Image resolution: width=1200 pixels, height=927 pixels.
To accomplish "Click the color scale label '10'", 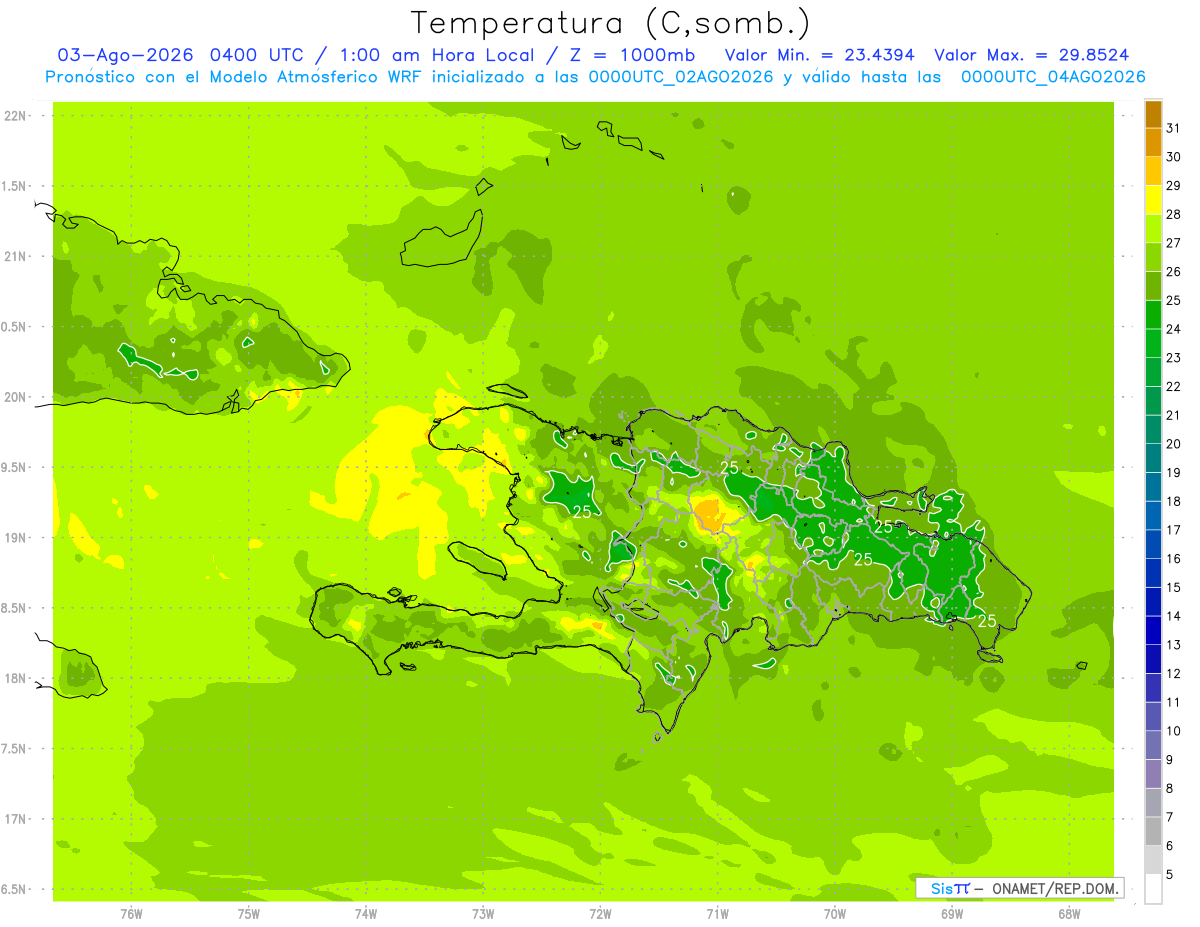I will coord(1173,731).
